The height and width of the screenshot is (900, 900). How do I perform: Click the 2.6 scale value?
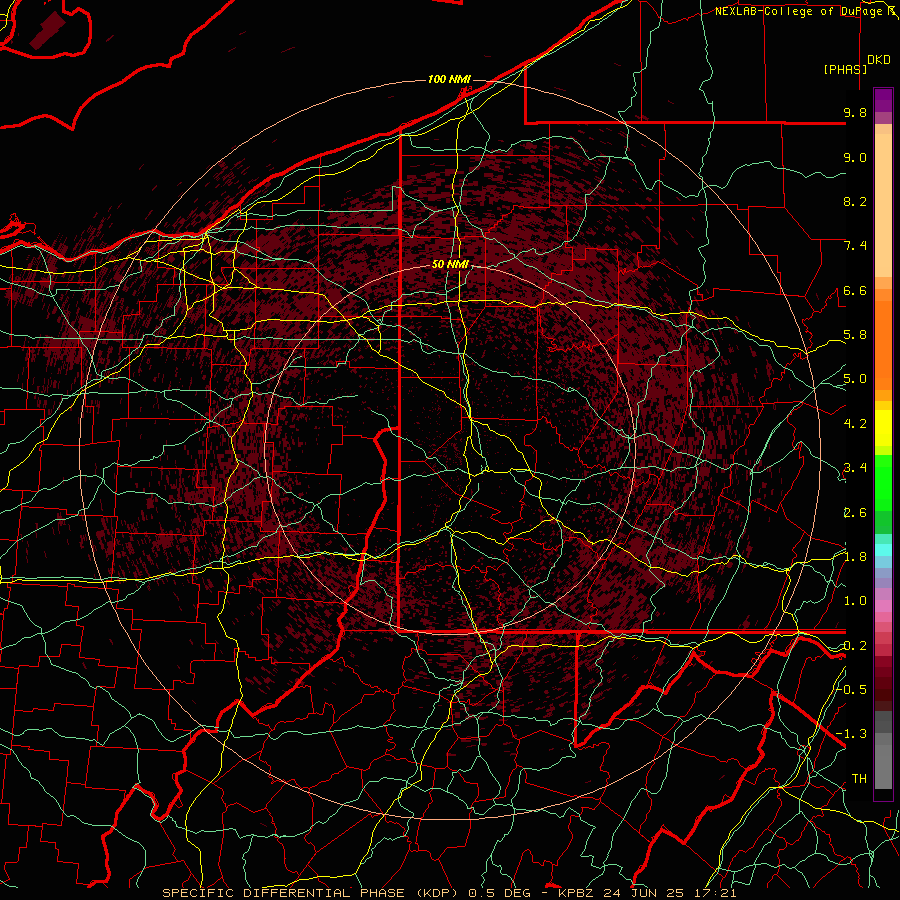(x=855, y=513)
